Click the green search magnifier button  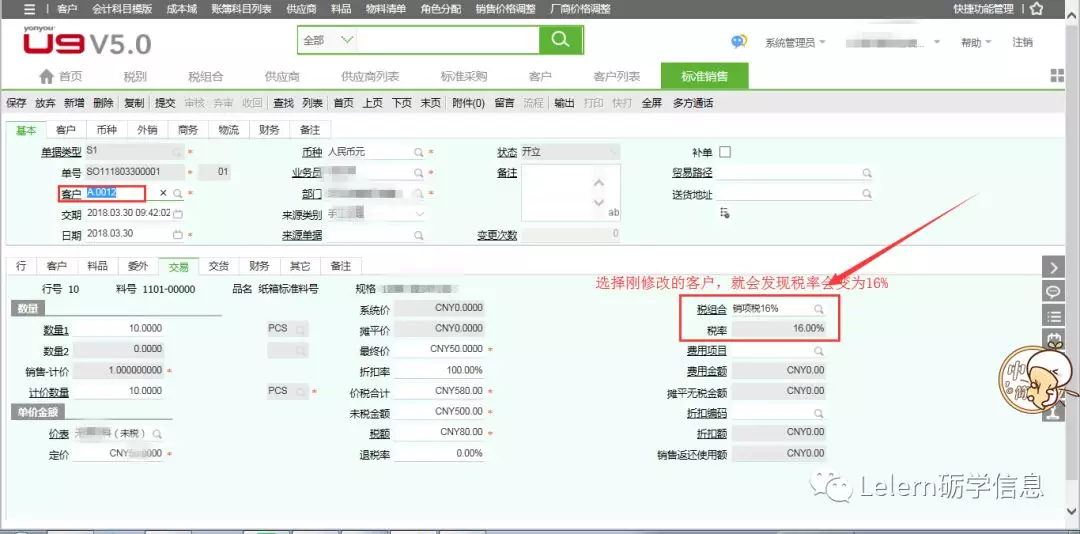click(561, 40)
